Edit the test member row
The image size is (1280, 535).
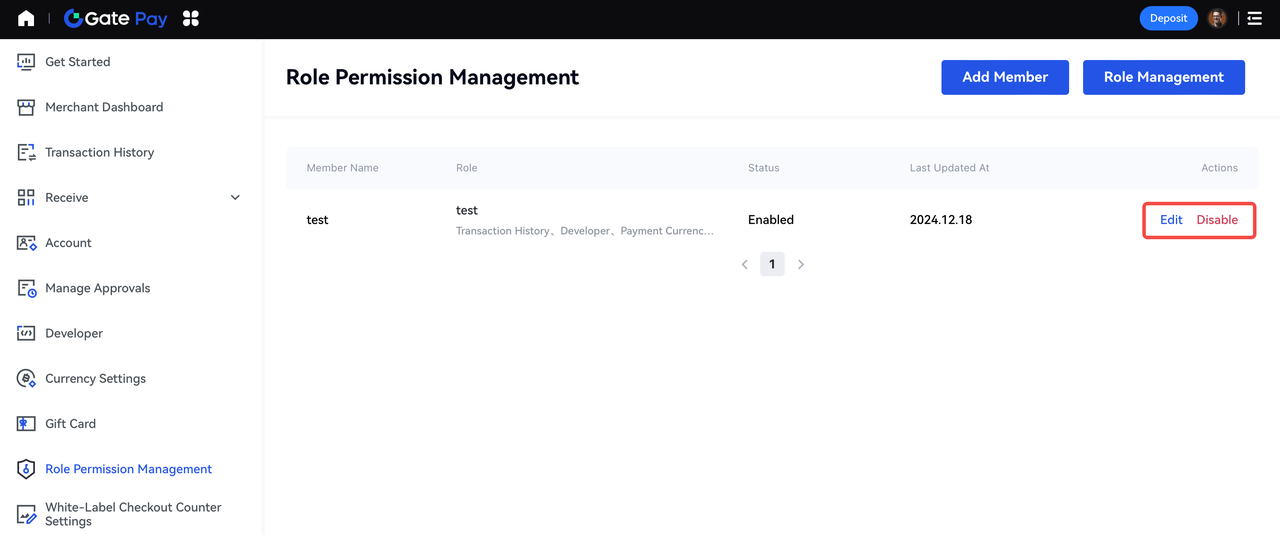point(1171,220)
